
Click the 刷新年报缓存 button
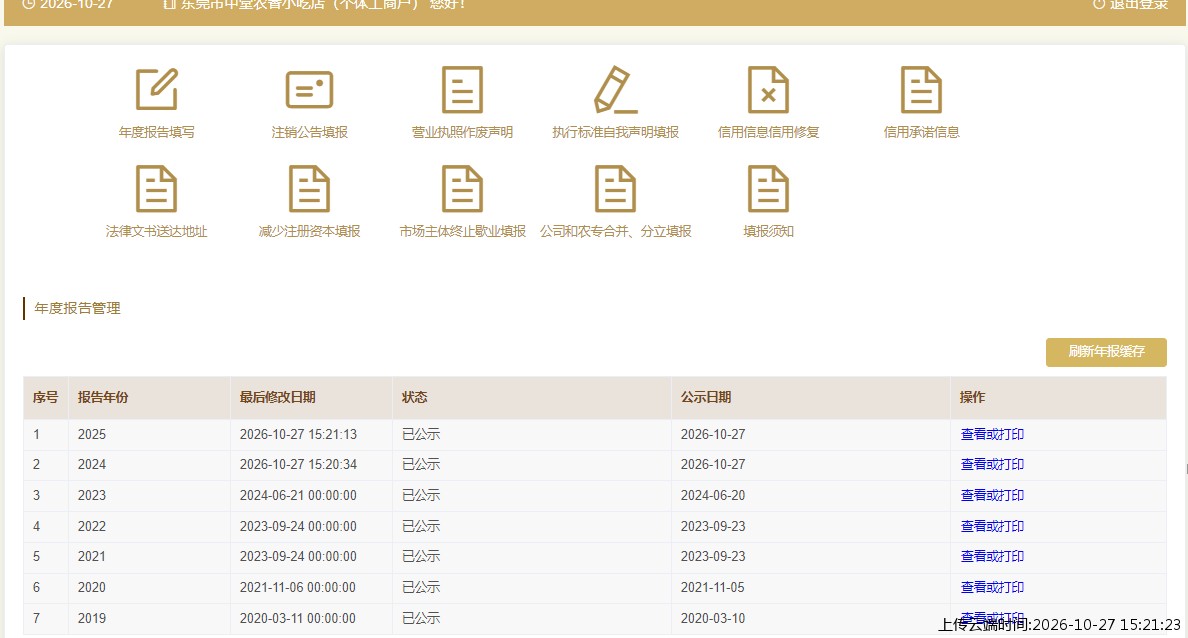(1106, 352)
